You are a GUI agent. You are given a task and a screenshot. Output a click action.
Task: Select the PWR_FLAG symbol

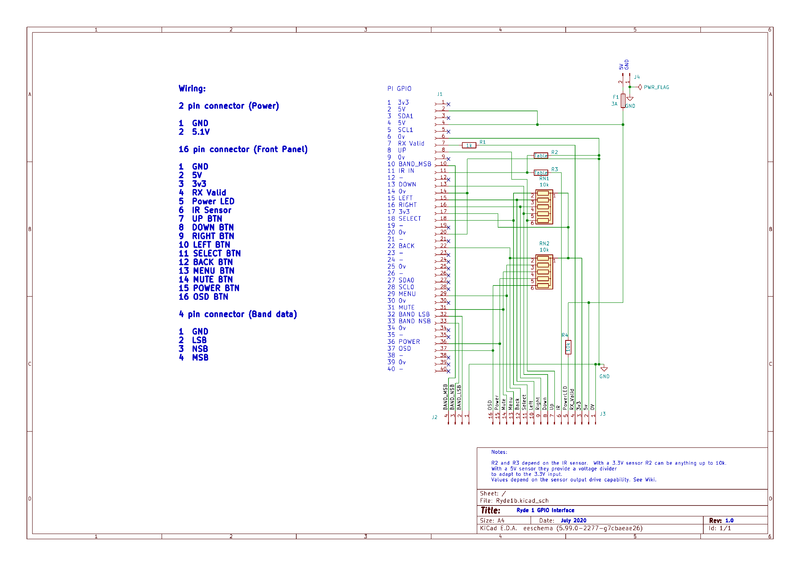653,88
